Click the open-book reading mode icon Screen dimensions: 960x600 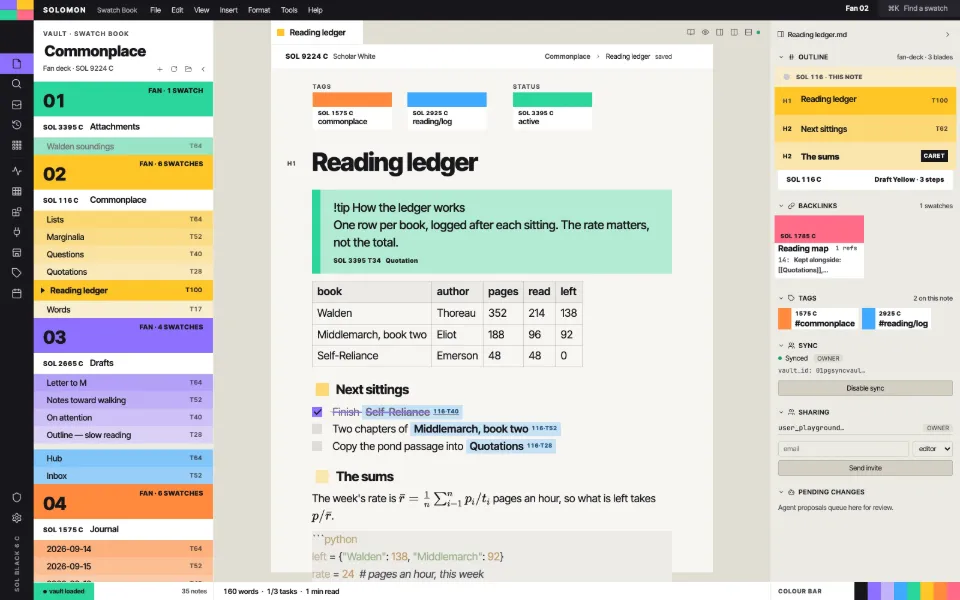[x=691, y=32]
